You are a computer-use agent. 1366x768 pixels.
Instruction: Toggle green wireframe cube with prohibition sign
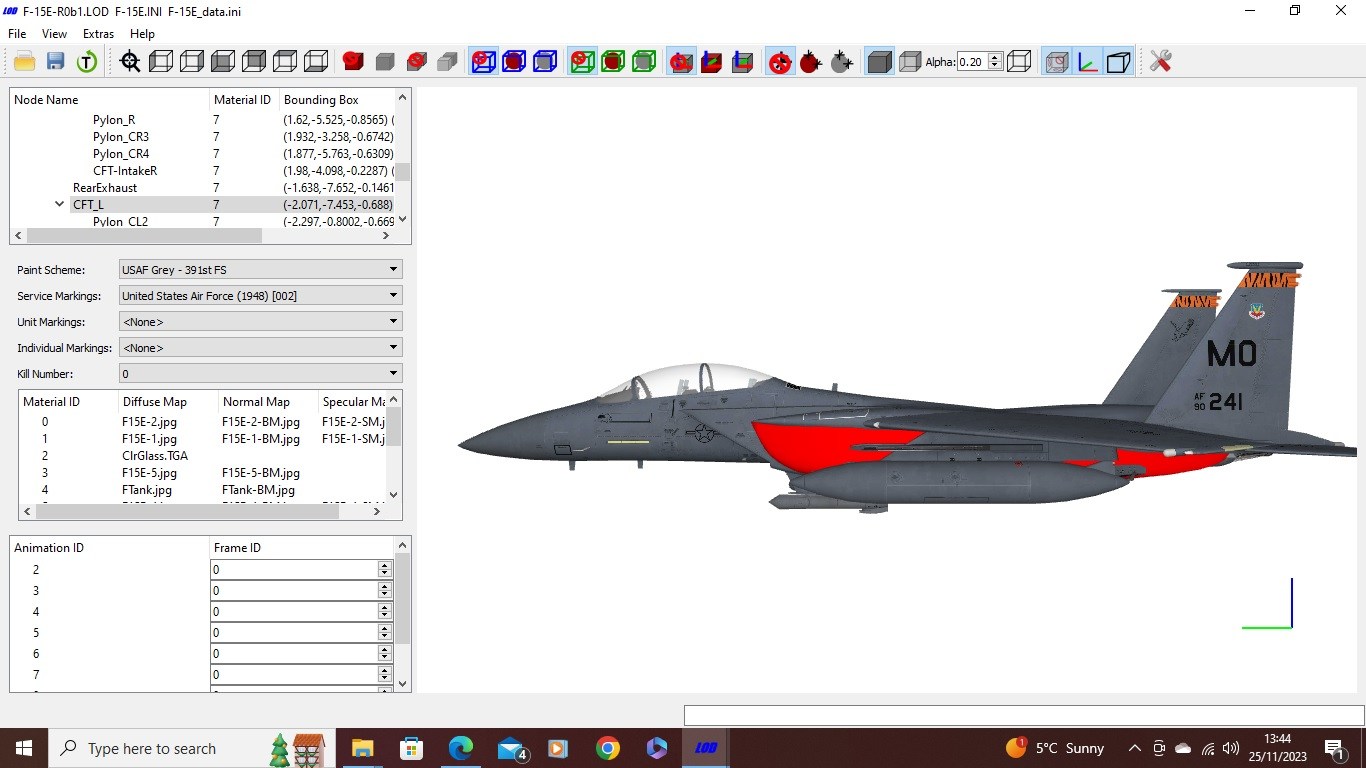click(582, 62)
